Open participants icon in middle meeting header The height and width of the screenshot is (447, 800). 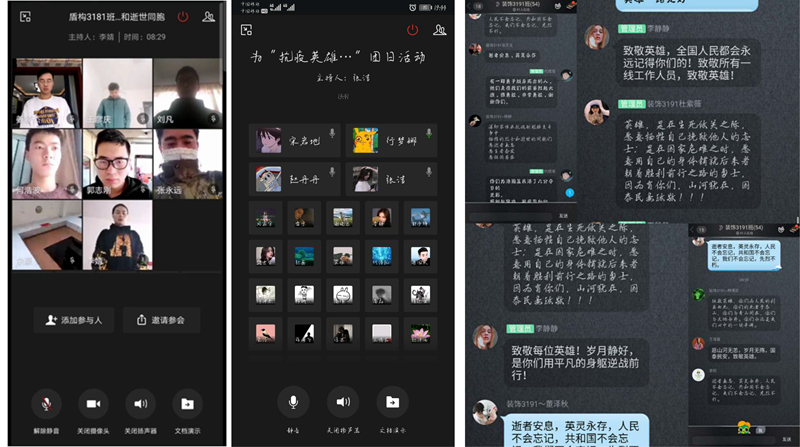(438, 31)
